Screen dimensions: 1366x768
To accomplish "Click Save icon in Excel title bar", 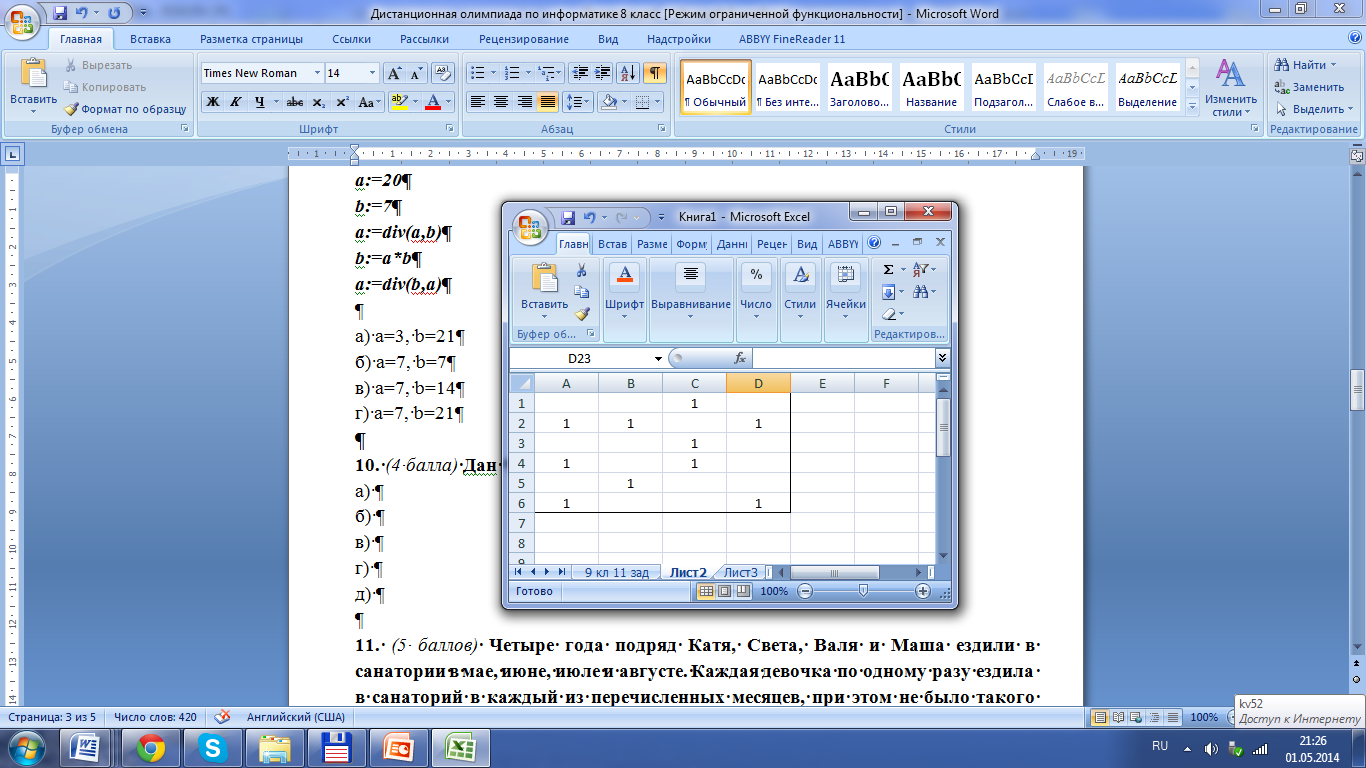I will point(568,217).
